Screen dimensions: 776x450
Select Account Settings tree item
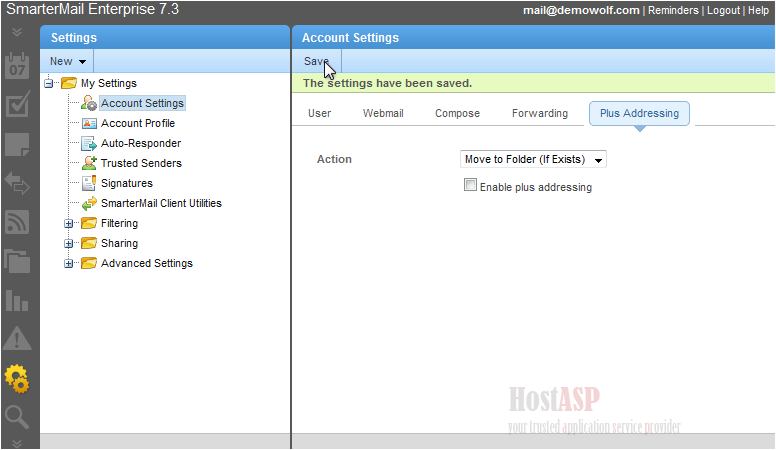point(143,103)
